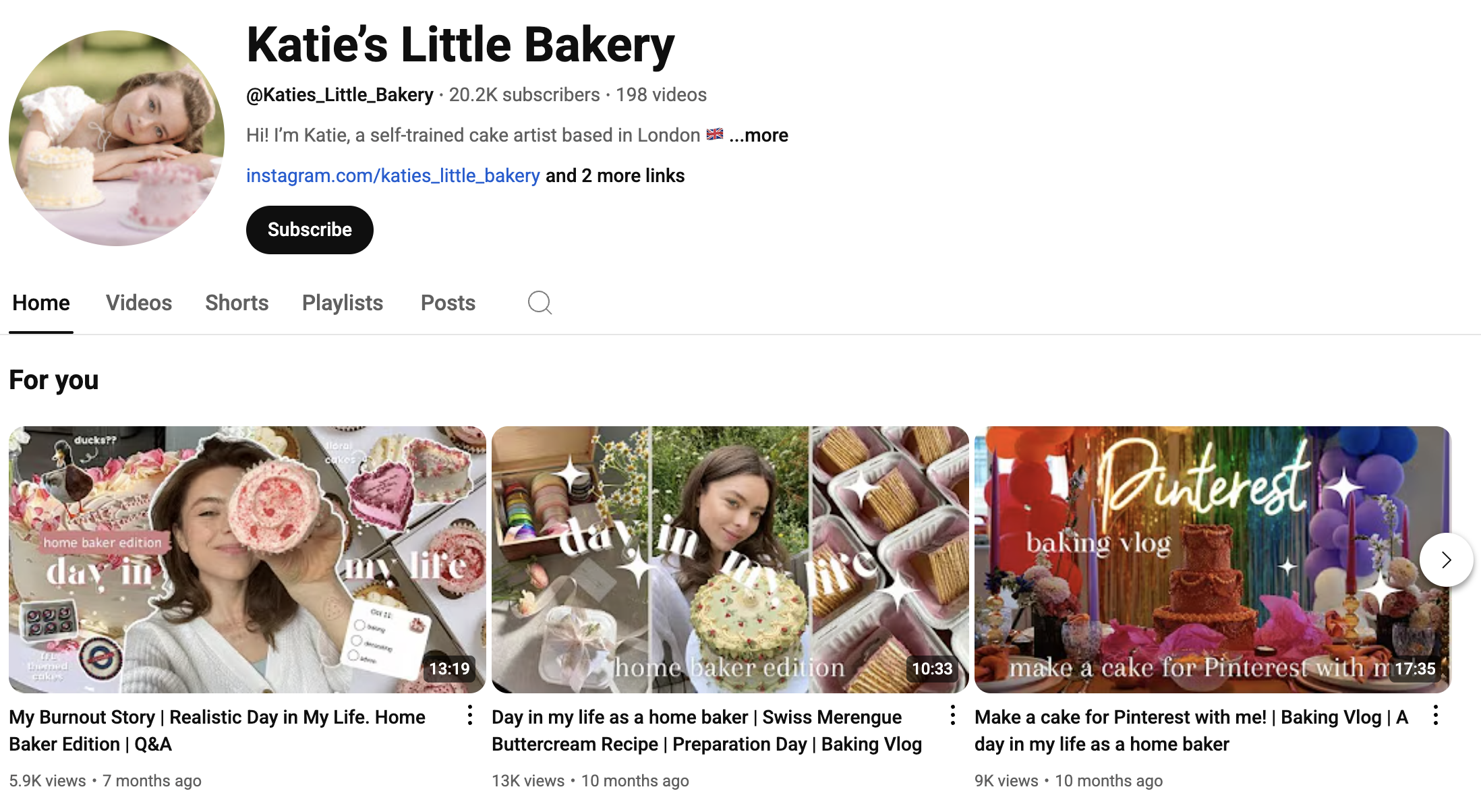Expand channel description with '...more'

[x=759, y=136]
